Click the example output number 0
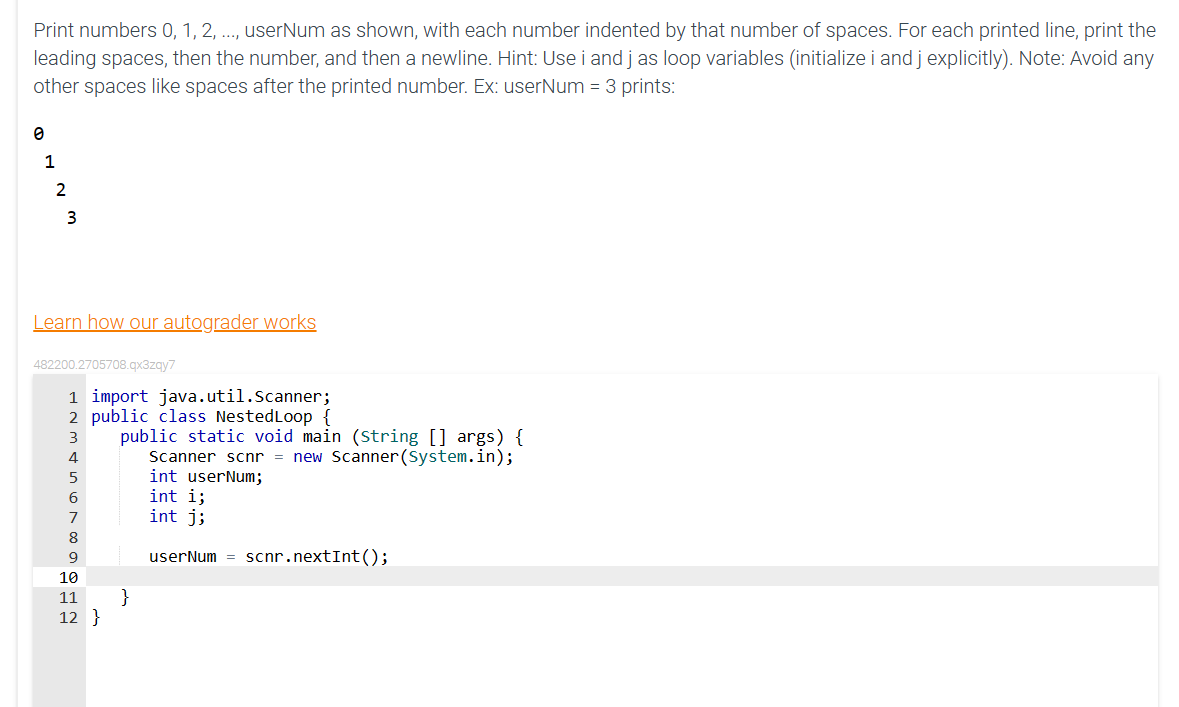1179x707 pixels. coord(39,134)
